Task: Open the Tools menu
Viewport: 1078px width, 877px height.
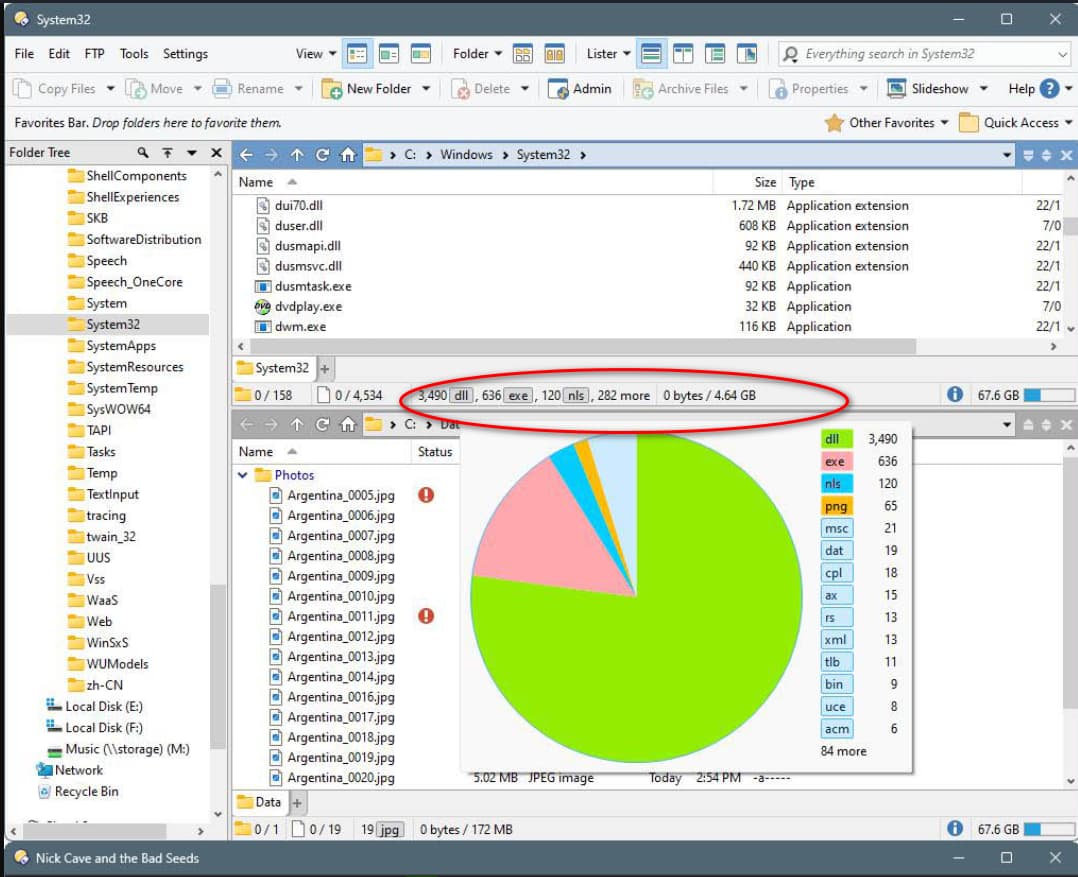Action: tap(134, 54)
